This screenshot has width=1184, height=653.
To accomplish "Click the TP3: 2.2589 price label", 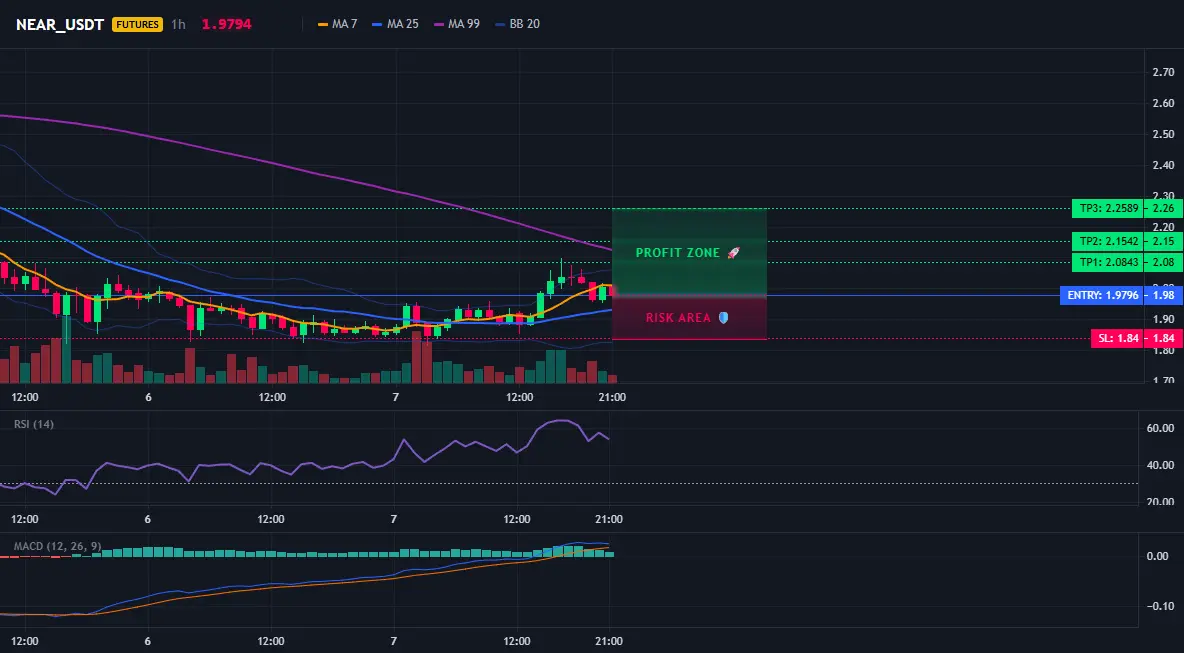I will (x=1109, y=208).
